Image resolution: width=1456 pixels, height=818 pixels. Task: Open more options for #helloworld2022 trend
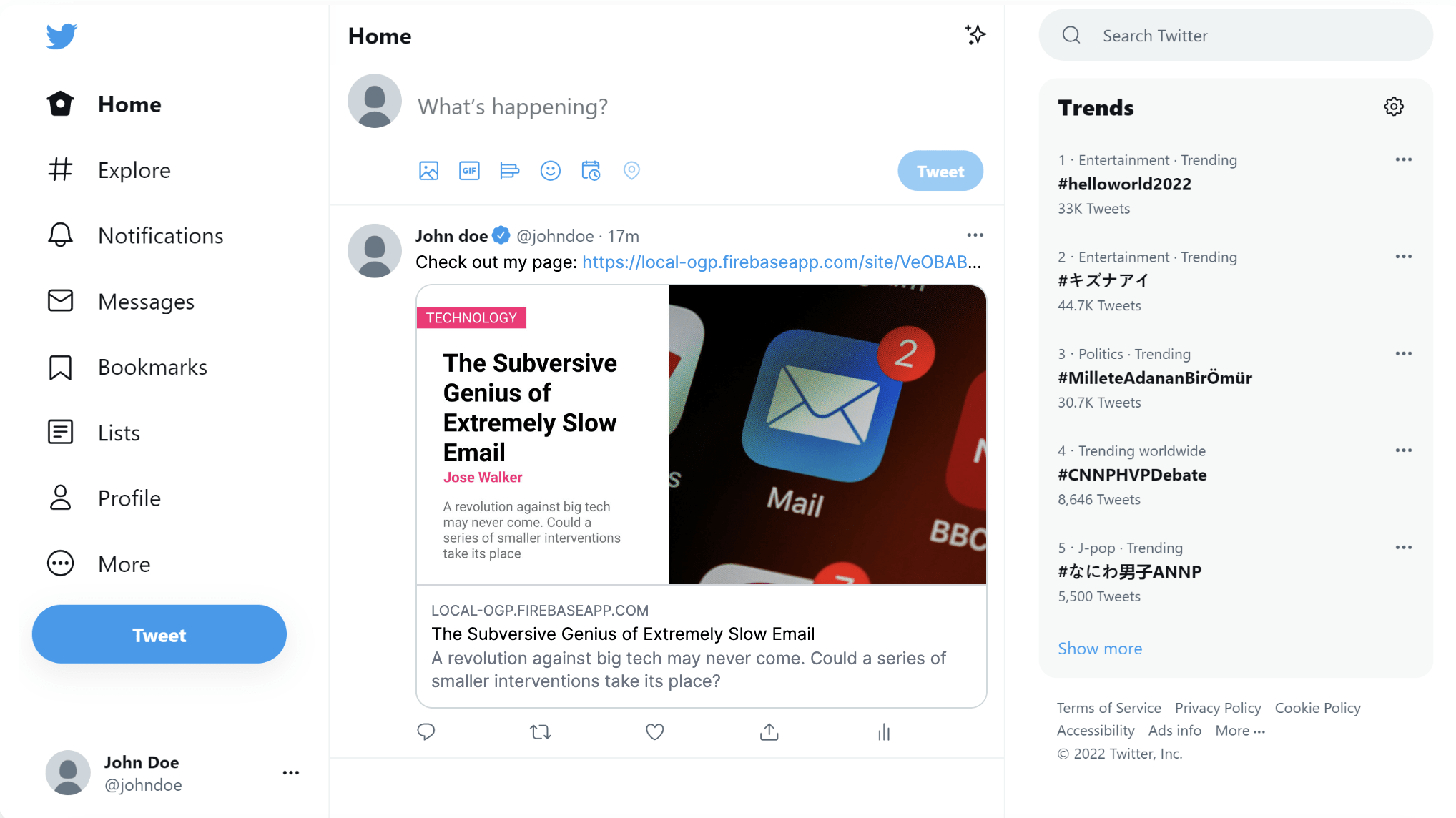coord(1403,159)
